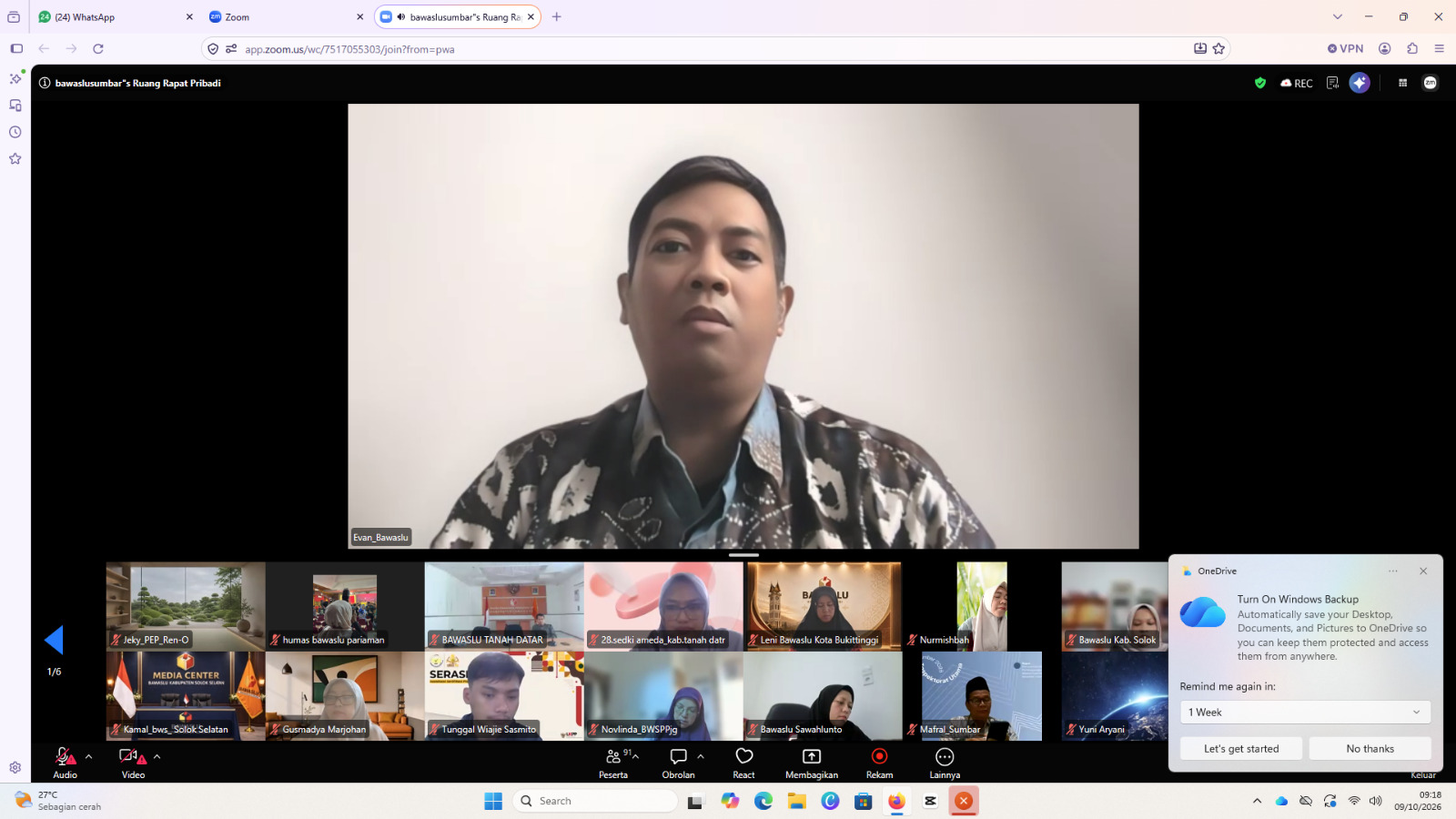Viewport: 1456px width, 819px height.
Task: Open the browser tab list dropdown
Action: 1337,17
